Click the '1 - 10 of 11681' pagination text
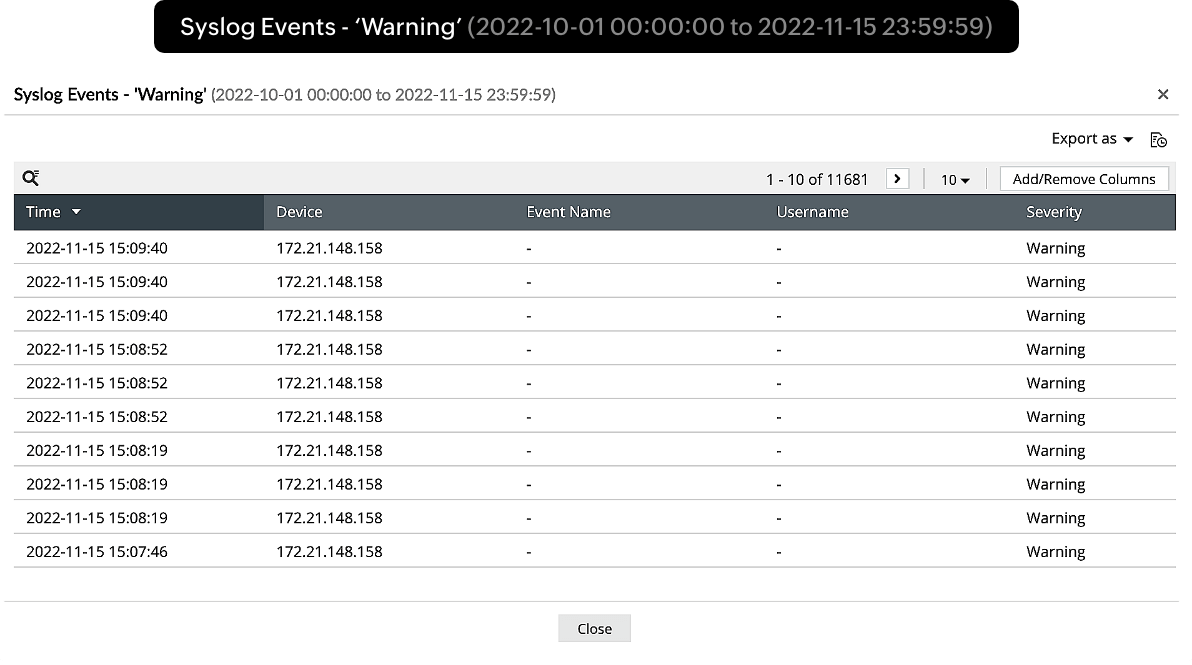This screenshot has width=1192, height=665. [817, 180]
